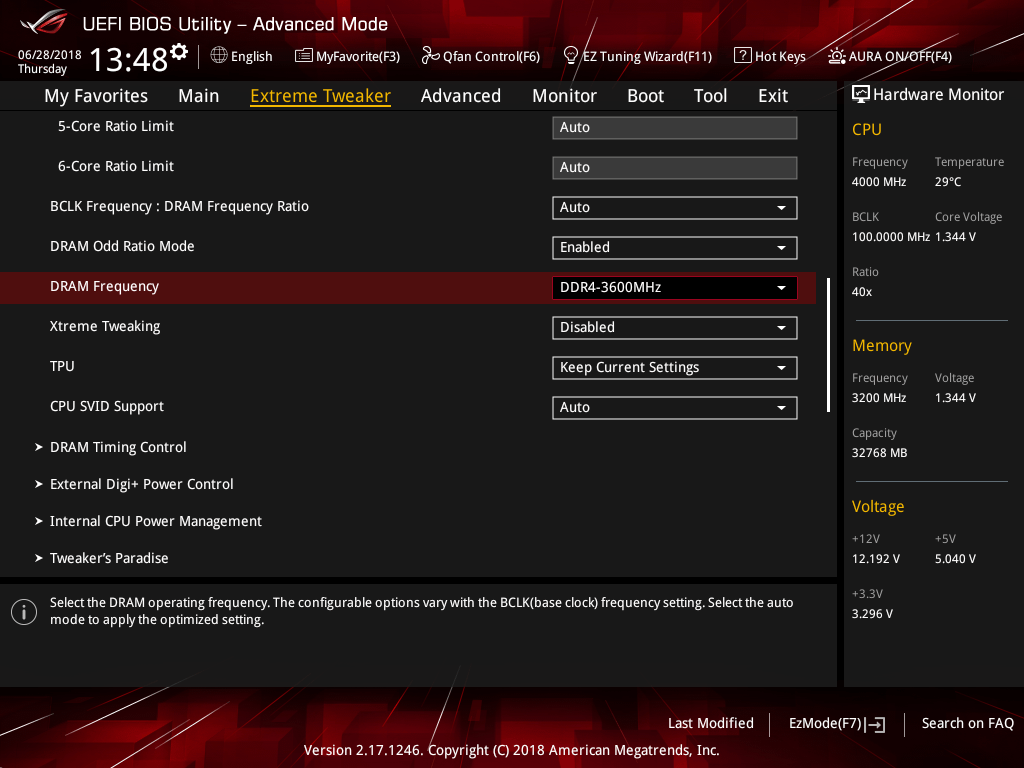This screenshot has height=768, width=1024.
Task: Click the 6-Core Ratio Limit field
Action: 675,168
